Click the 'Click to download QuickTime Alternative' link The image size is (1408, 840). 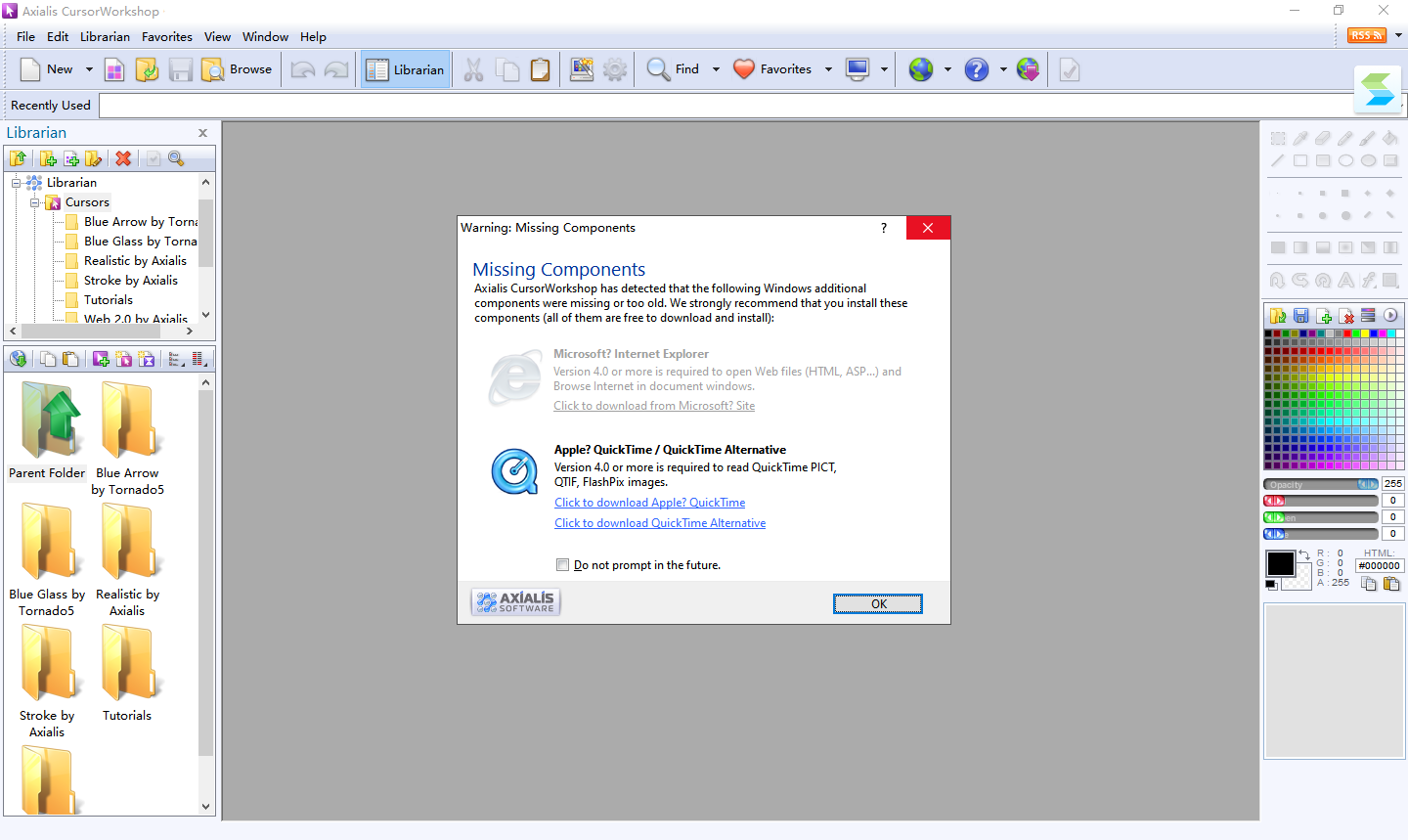[660, 523]
